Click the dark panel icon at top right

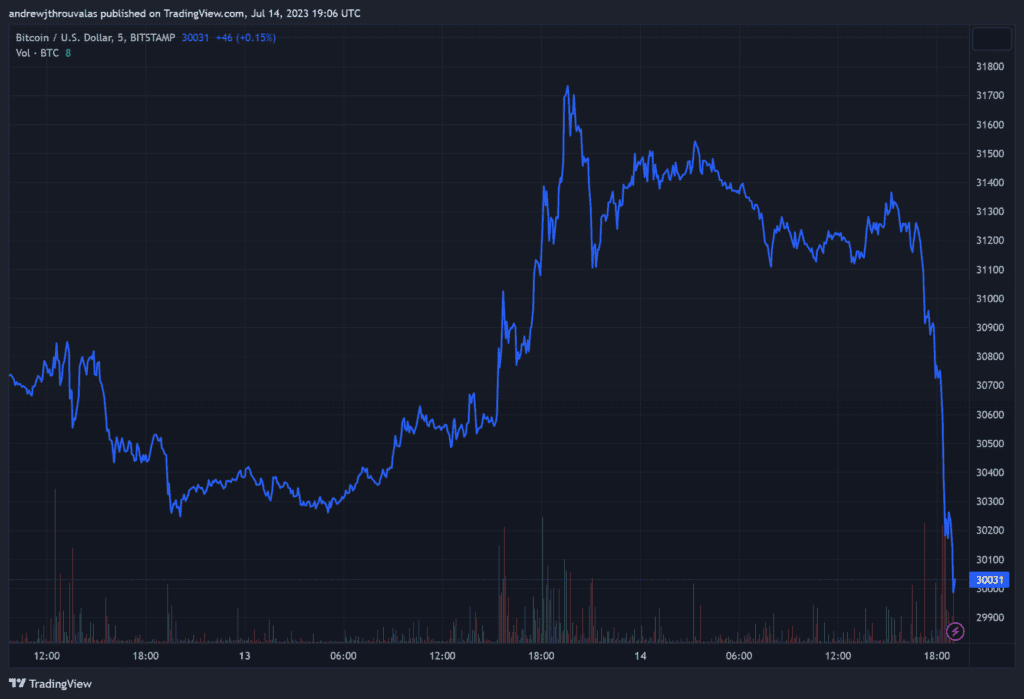(992, 39)
